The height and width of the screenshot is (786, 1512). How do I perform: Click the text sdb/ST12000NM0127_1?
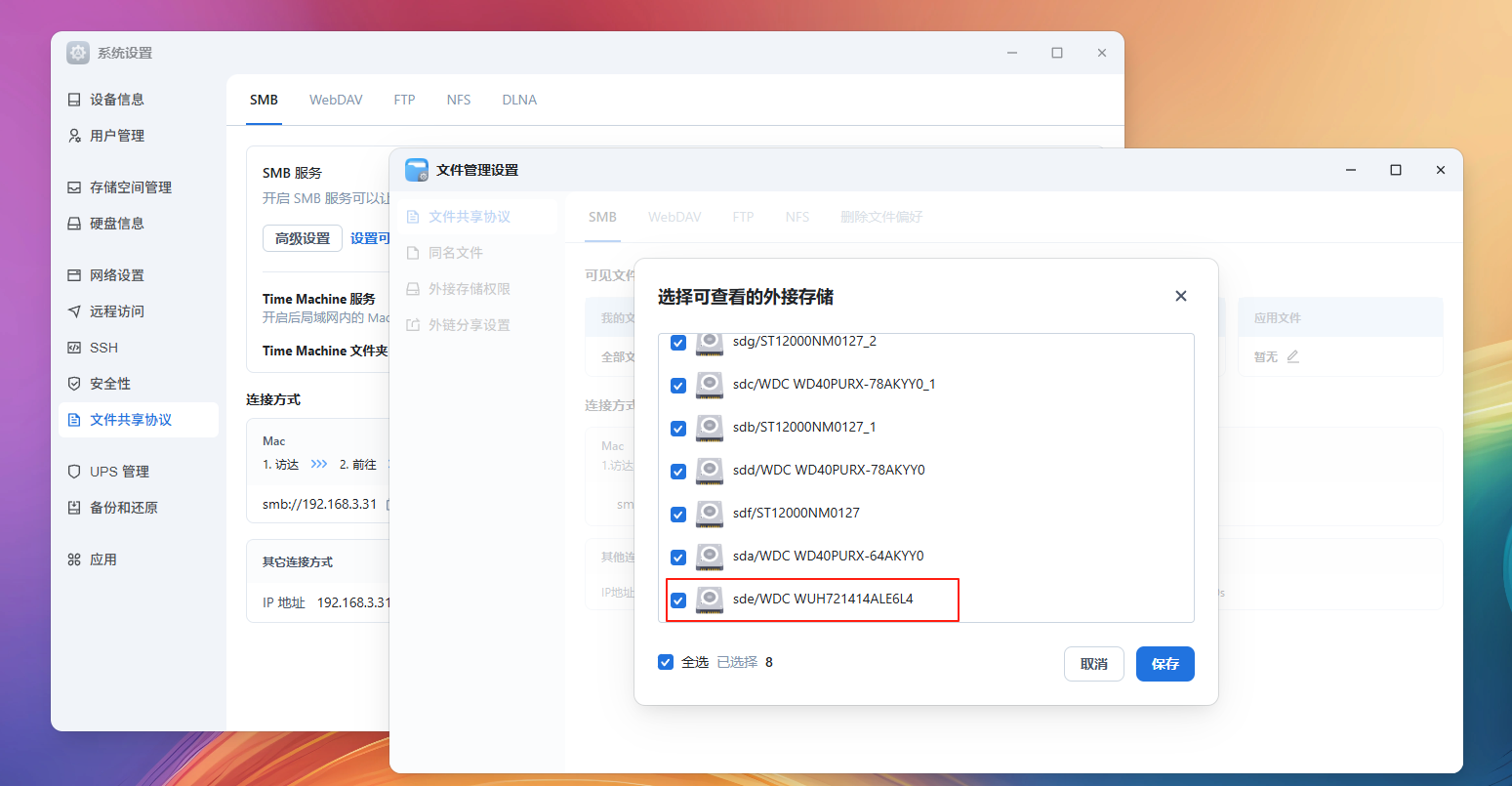click(x=804, y=427)
